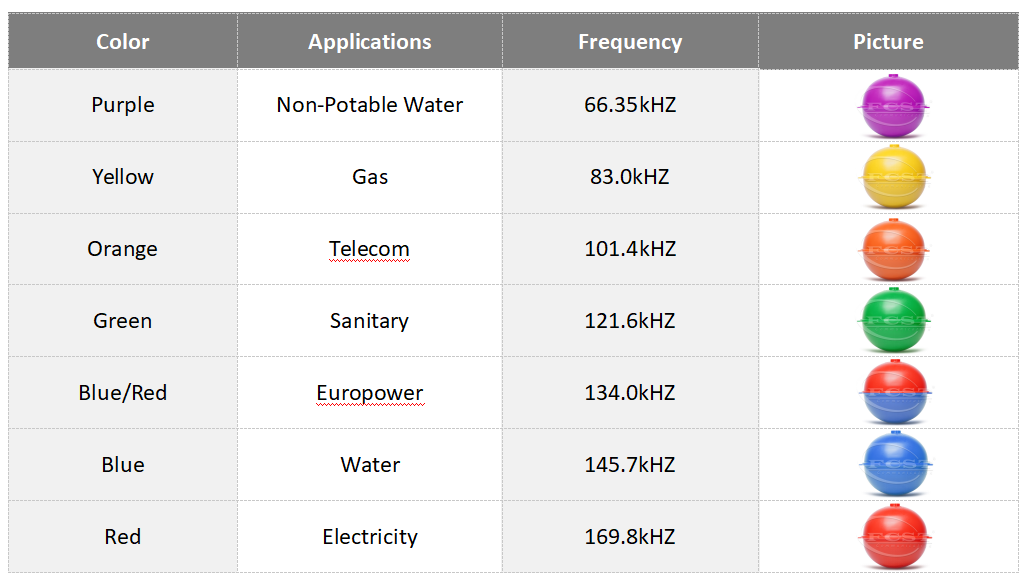Image resolution: width=1030 pixels, height=583 pixels.
Task: Click the 121.6kHZ frequency text
Action: [630, 321]
